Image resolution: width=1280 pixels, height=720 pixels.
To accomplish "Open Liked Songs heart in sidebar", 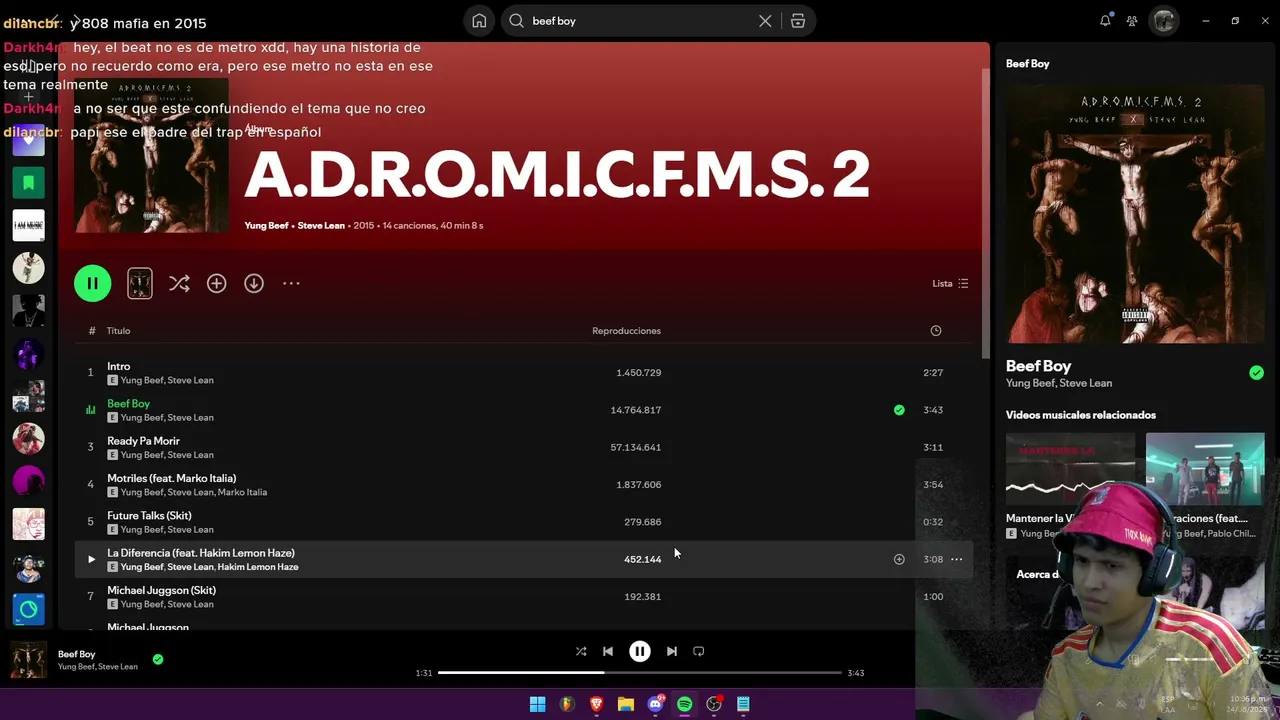I will 28,140.
